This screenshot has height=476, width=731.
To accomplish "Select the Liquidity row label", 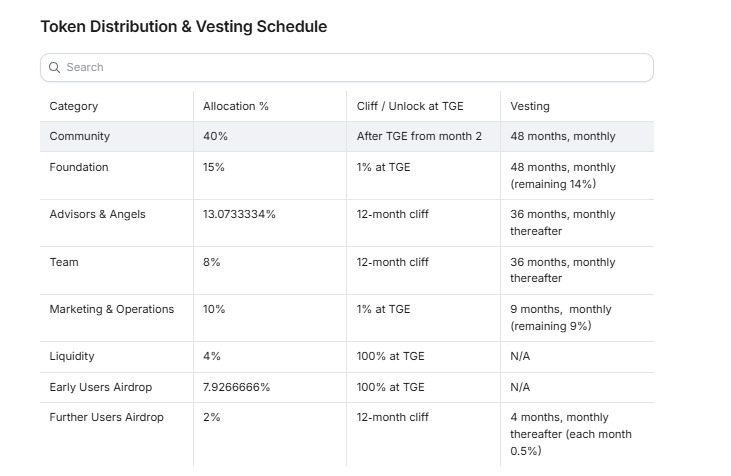I will (x=72, y=356).
